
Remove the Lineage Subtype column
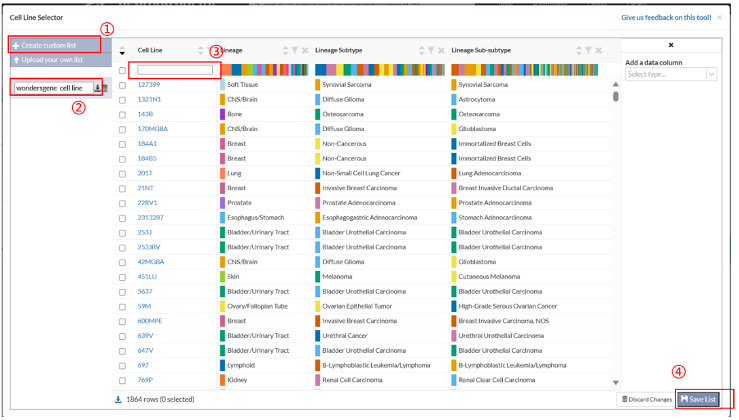click(x=441, y=50)
